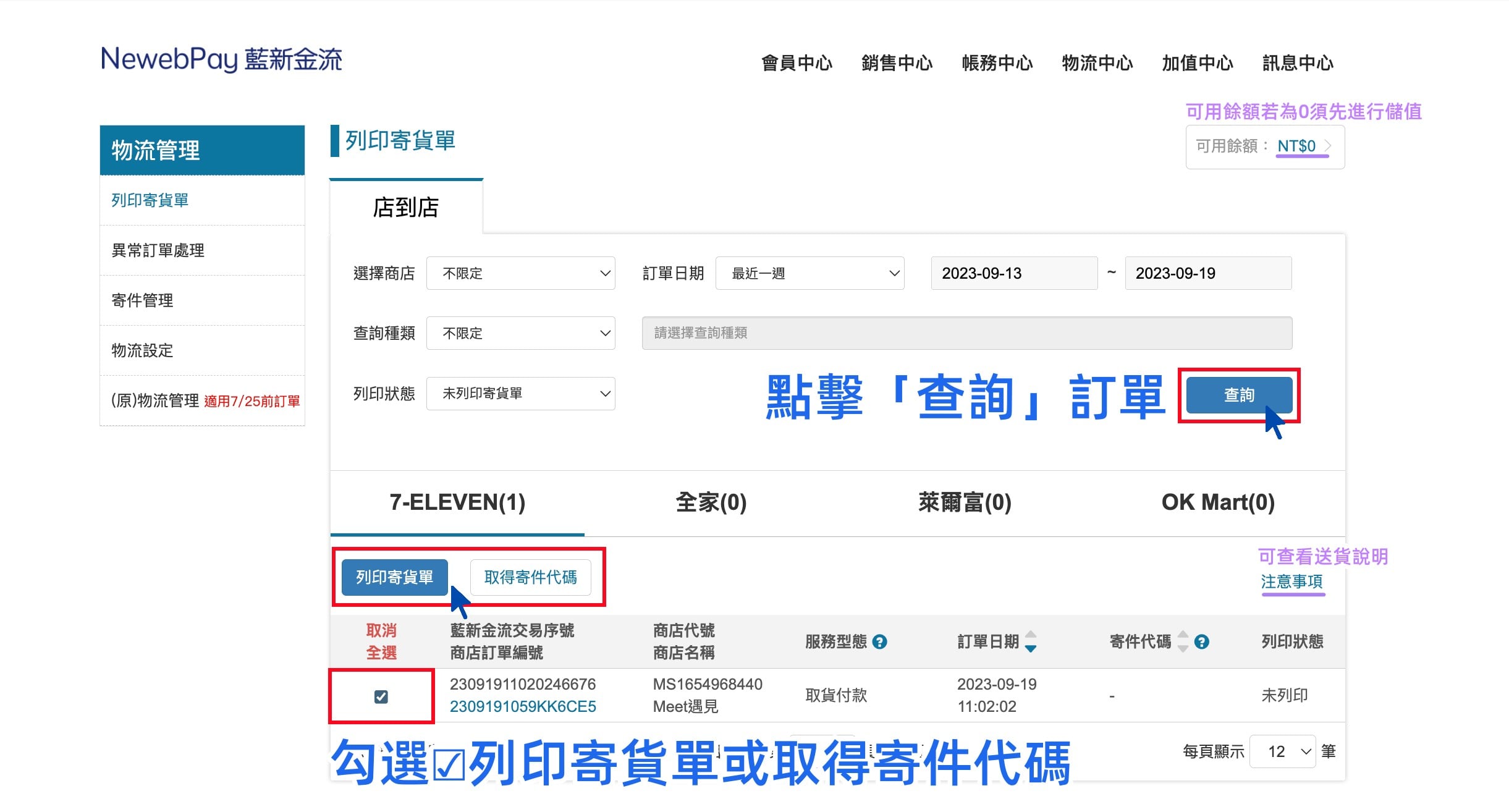Screen dimensions: 1509x812
Task: Toggle checkbox for order 23091911020246676
Action: [381, 697]
